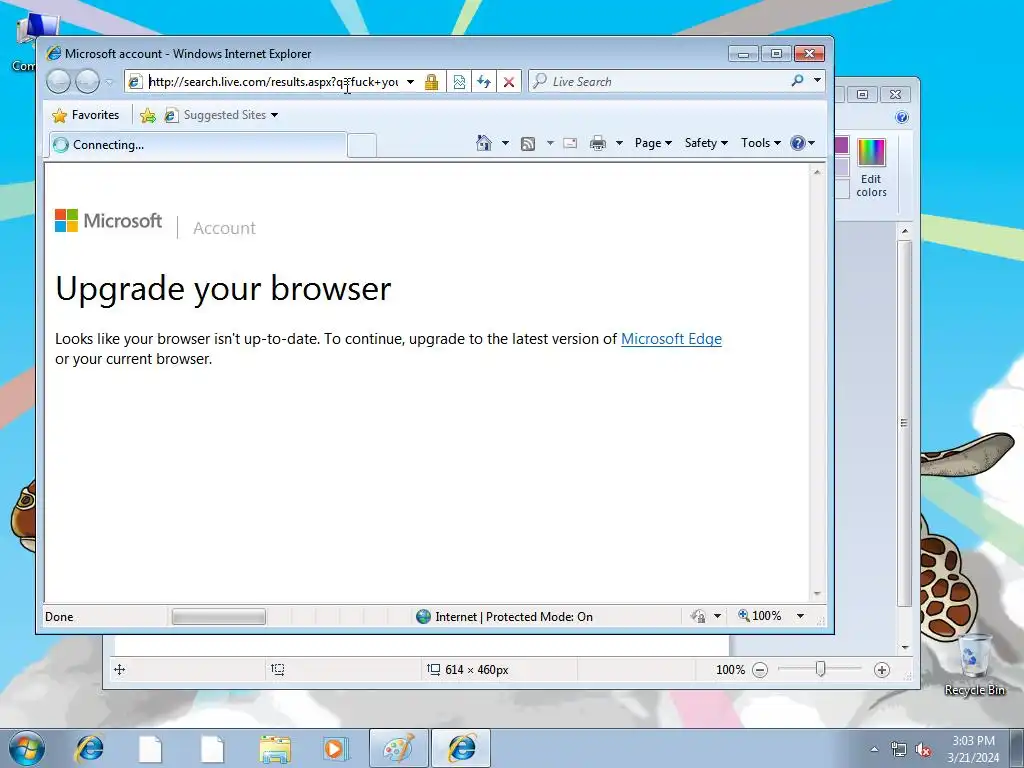
Task: Click the 100% zoom level button
Action: point(760,616)
